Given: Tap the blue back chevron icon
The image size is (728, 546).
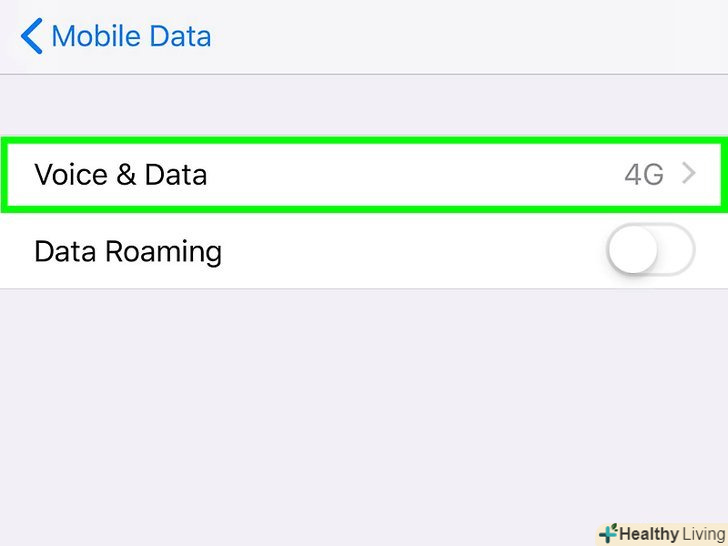Looking at the screenshot, I should [31, 37].
